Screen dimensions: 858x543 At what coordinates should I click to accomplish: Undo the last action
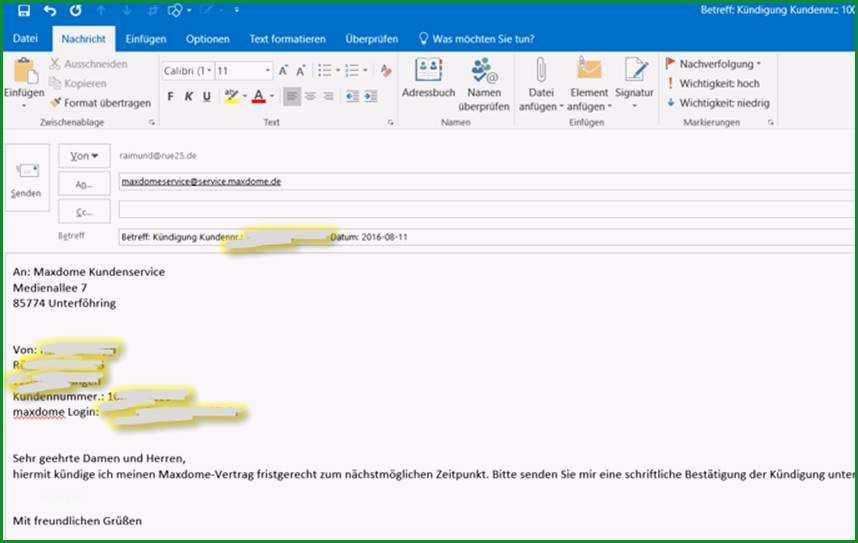(x=50, y=10)
